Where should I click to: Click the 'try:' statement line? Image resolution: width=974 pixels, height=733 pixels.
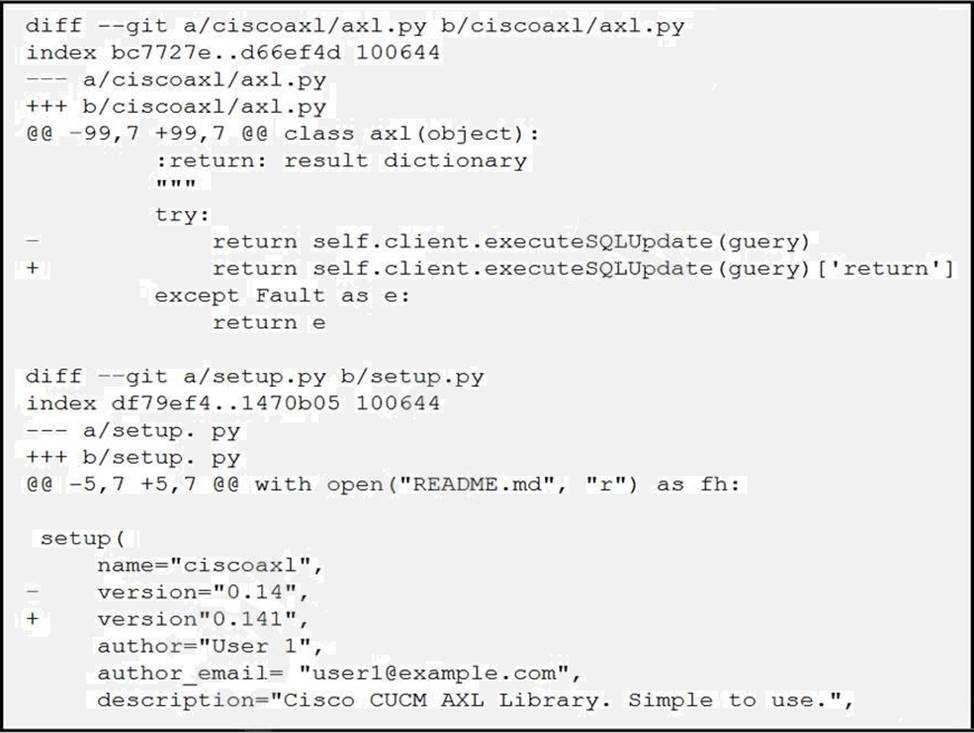(x=183, y=214)
